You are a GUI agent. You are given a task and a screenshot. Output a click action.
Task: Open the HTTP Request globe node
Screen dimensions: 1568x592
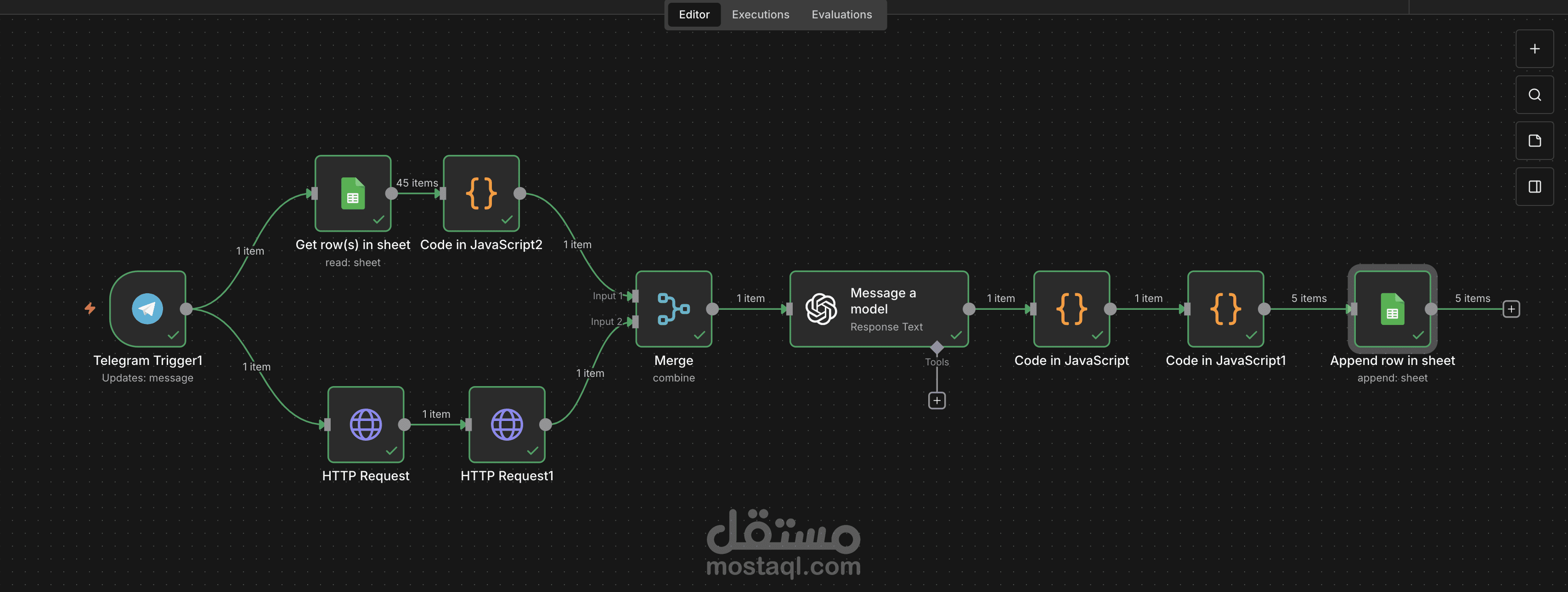click(366, 425)
